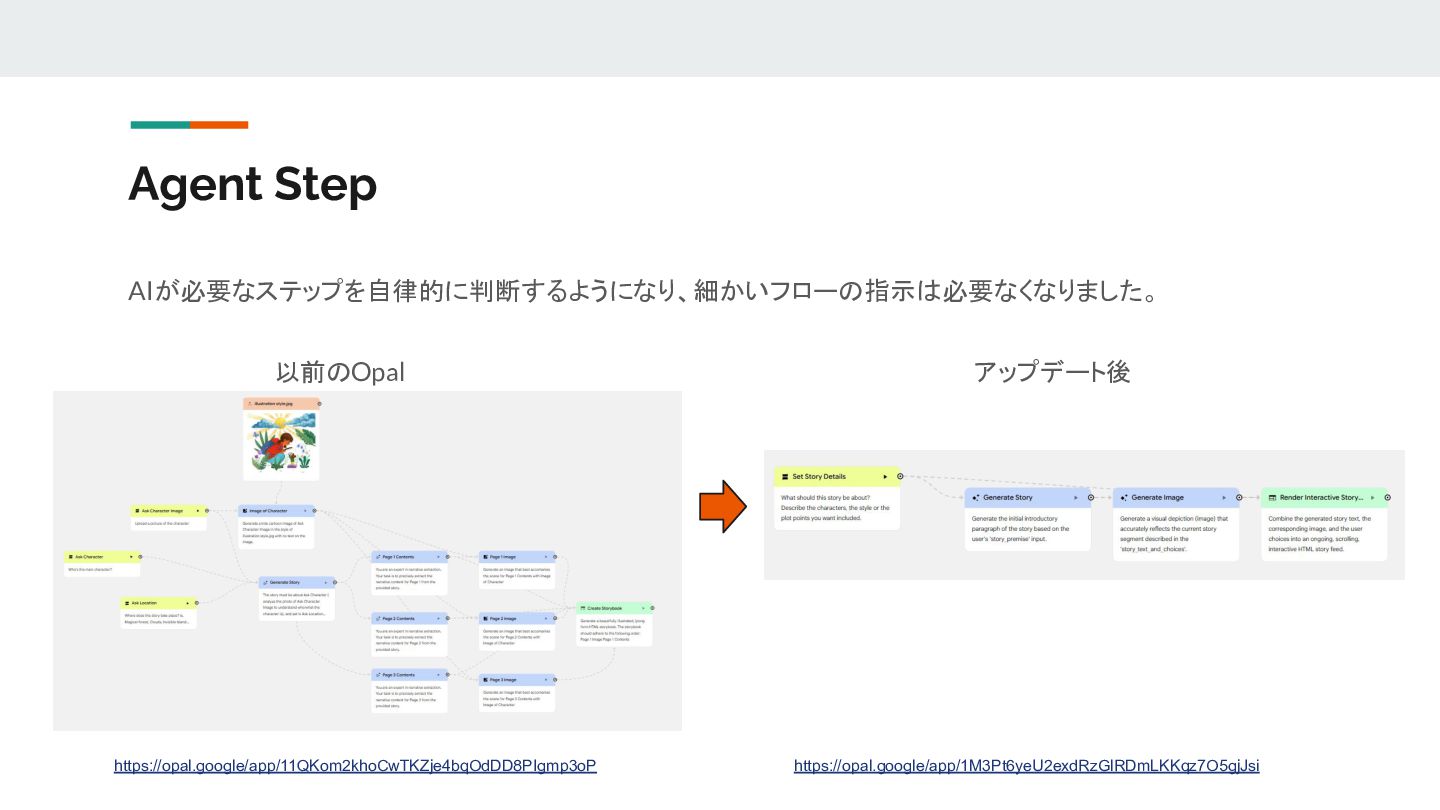Click output port of Page 2 Contents node
The width and height of the screenshot is (1440, 810).
(x=448, y=619)
